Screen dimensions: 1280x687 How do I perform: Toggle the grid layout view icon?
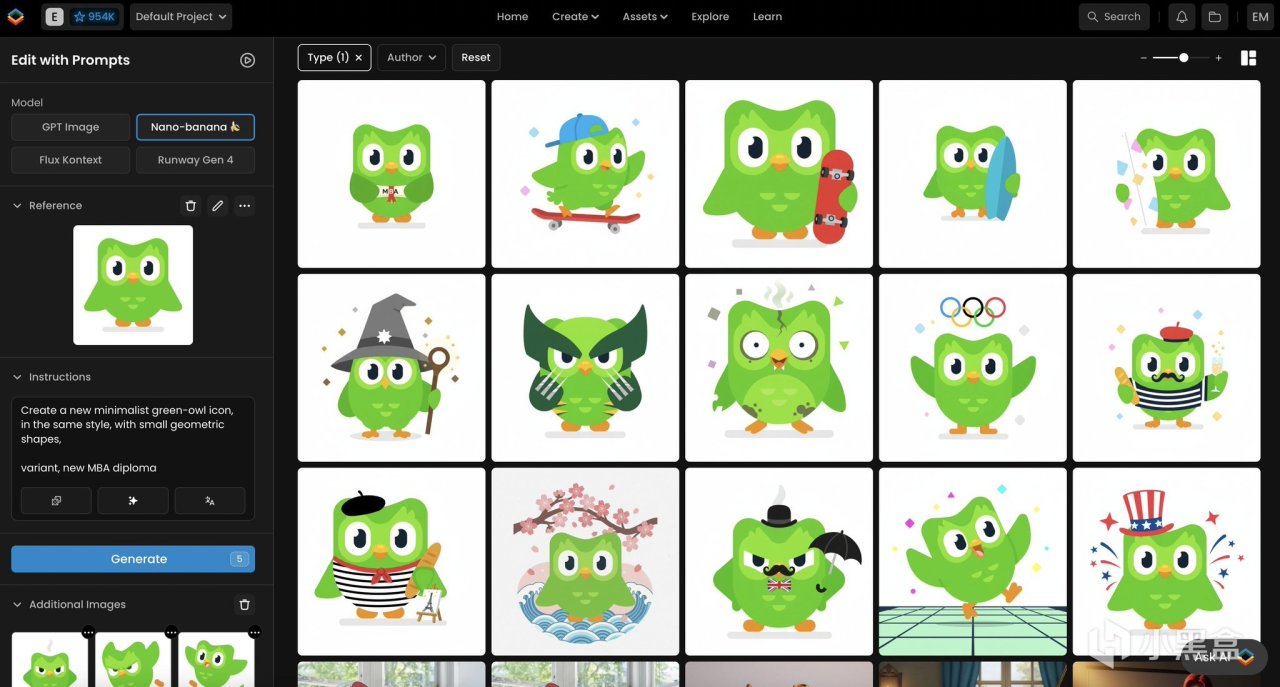1248,58
